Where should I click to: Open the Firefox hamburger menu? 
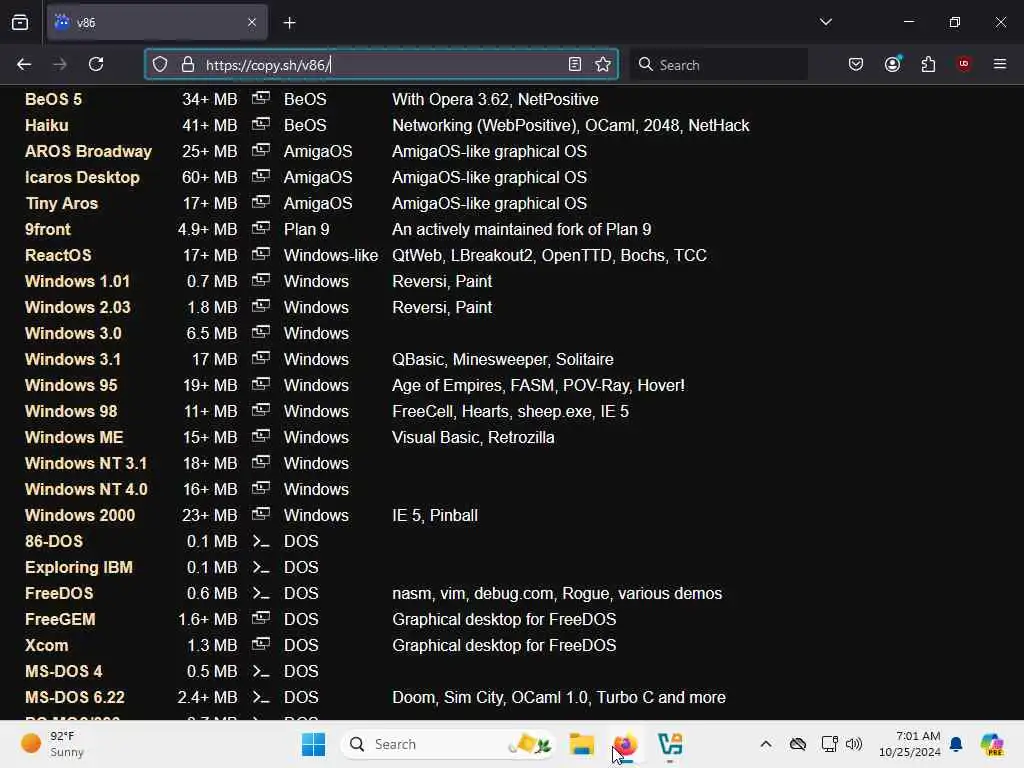1000,64
